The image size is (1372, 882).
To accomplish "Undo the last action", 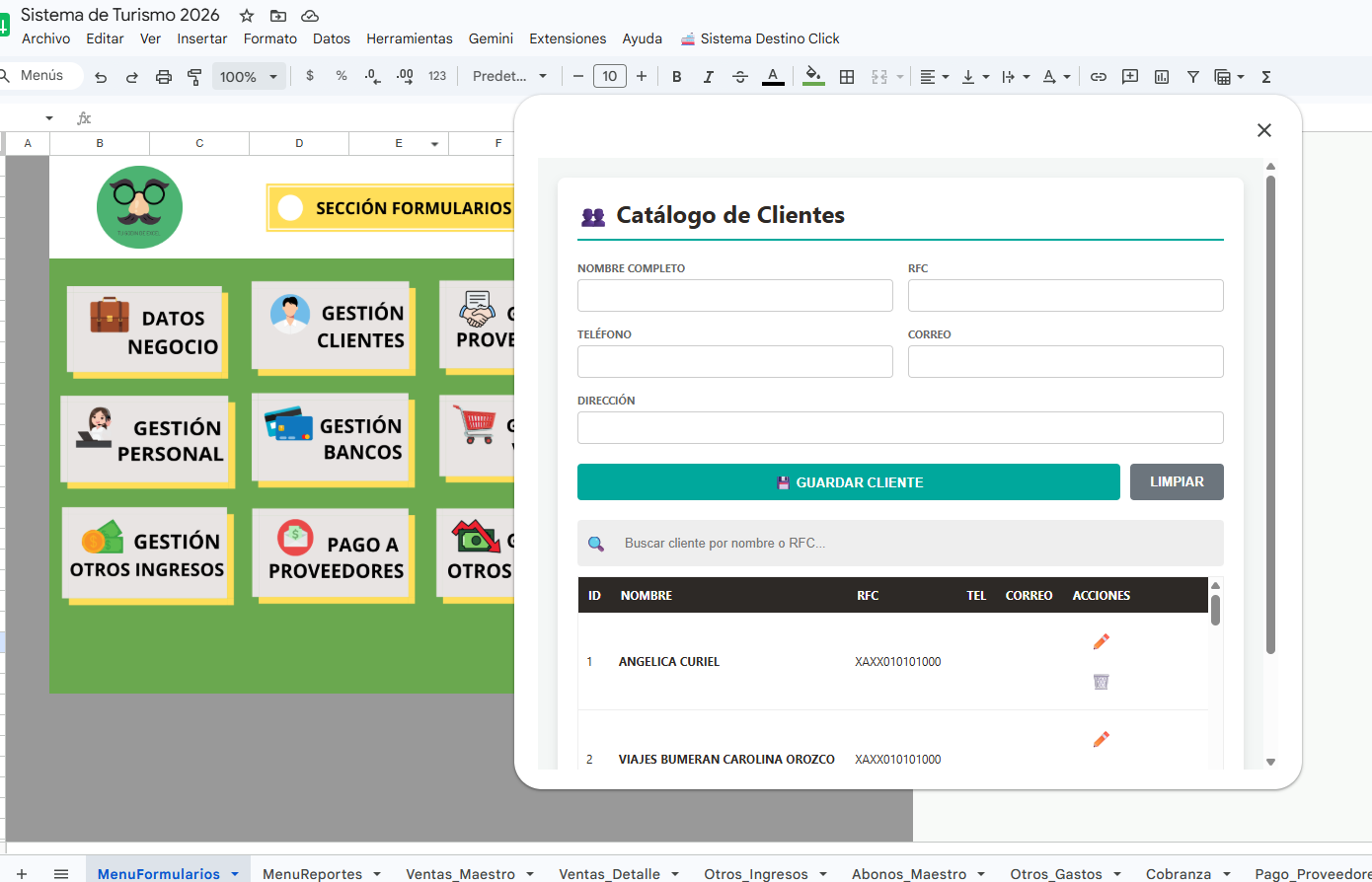I will click(101, 77).
